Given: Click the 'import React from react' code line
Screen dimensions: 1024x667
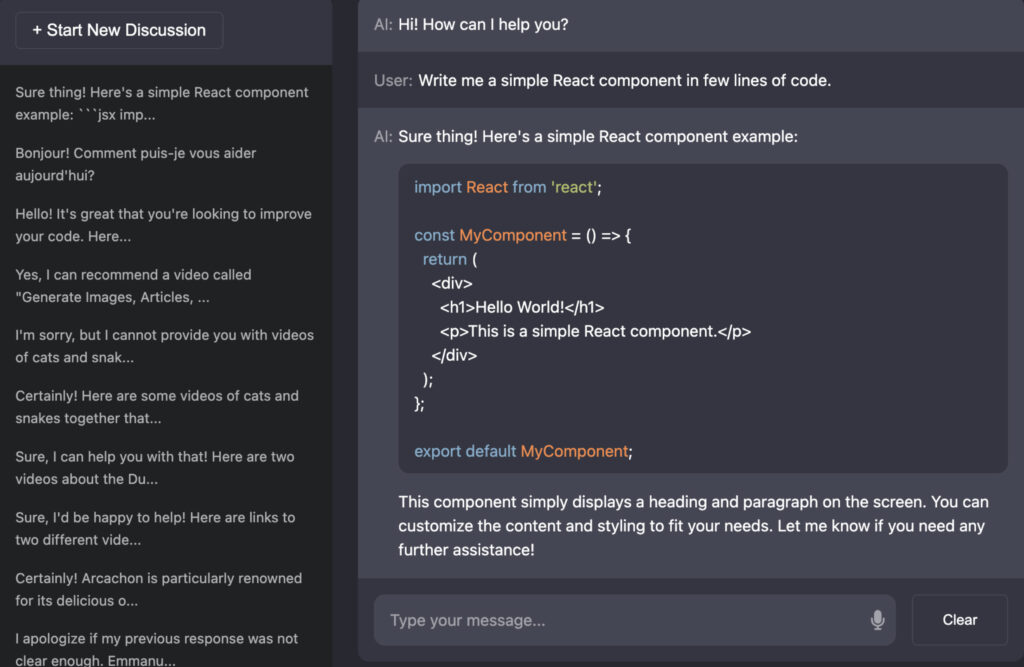Looking at the screenshot, I should tap(507, 187).
